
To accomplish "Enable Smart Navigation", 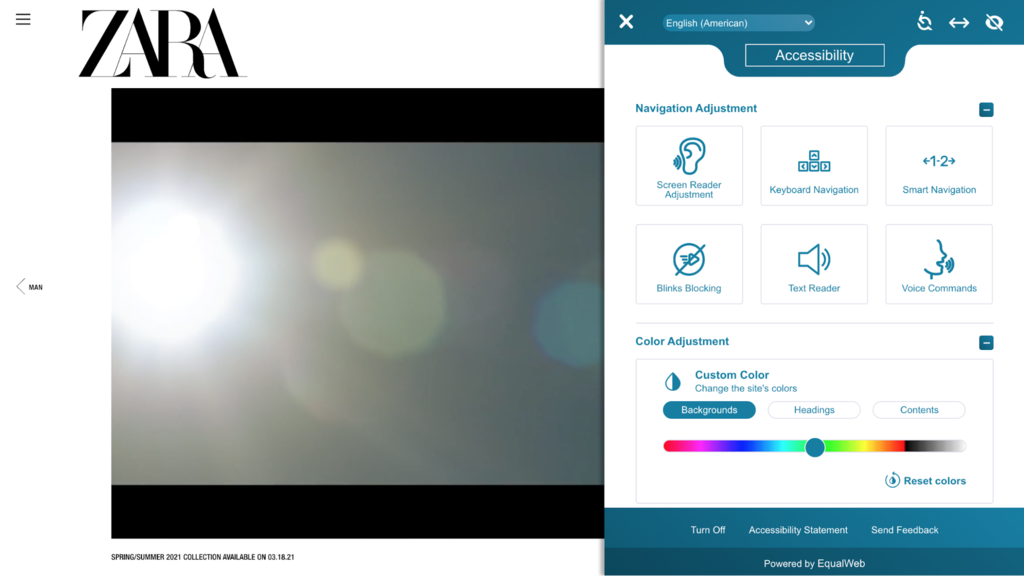I will pos(938,165).
